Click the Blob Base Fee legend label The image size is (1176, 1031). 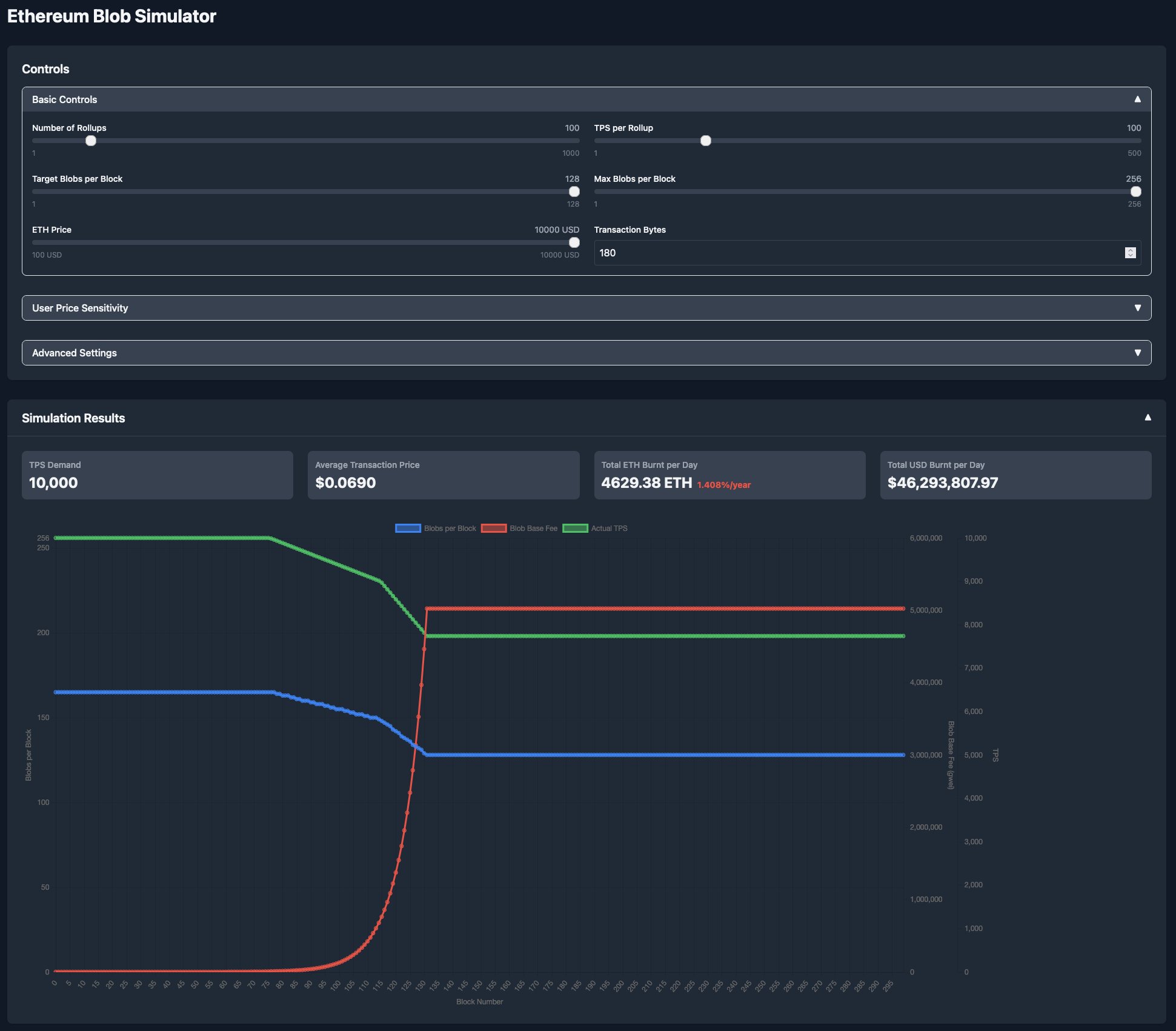click(533, 529)
